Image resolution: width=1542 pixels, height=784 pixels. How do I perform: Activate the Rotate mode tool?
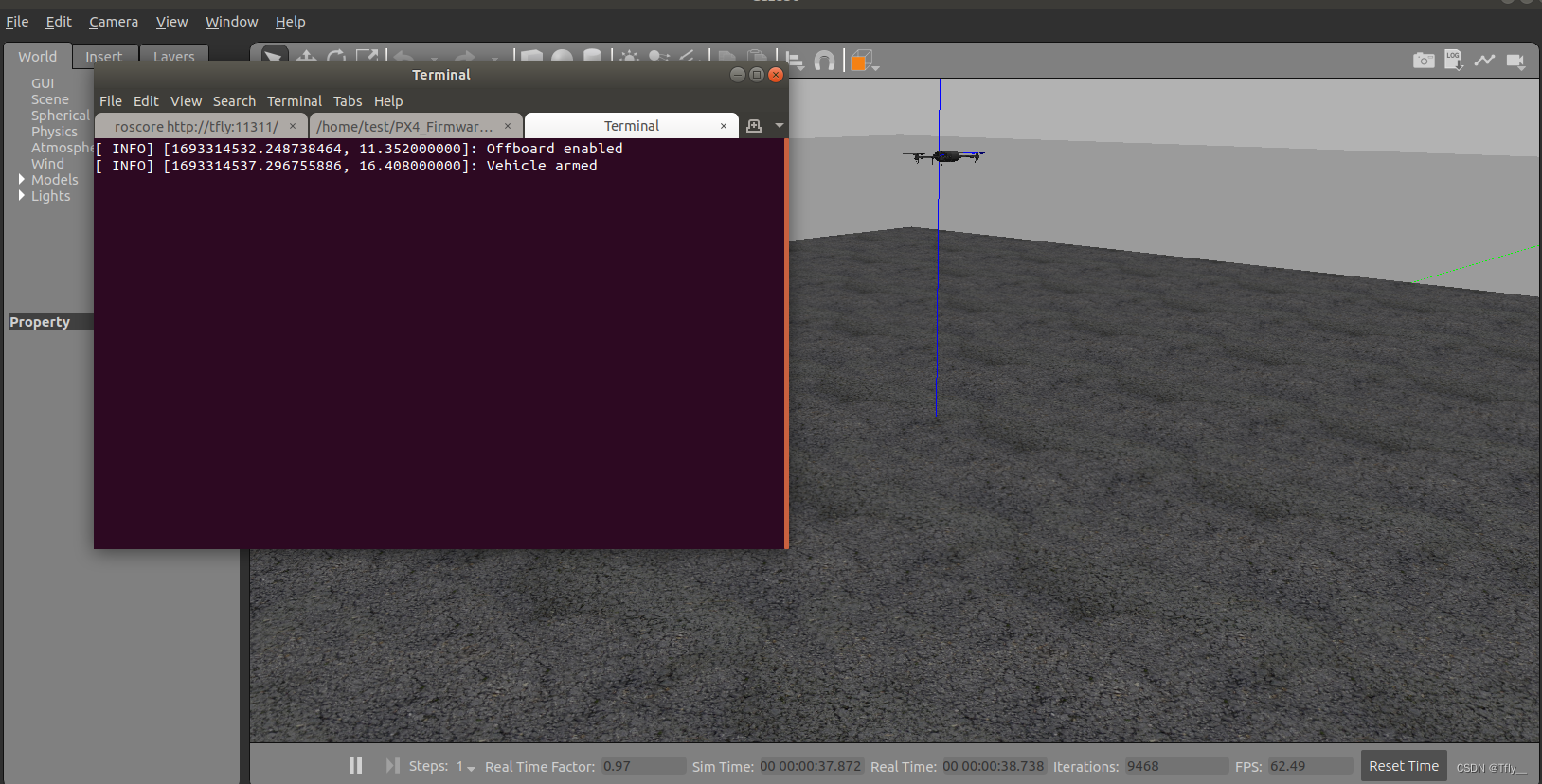tap(336, 57)
